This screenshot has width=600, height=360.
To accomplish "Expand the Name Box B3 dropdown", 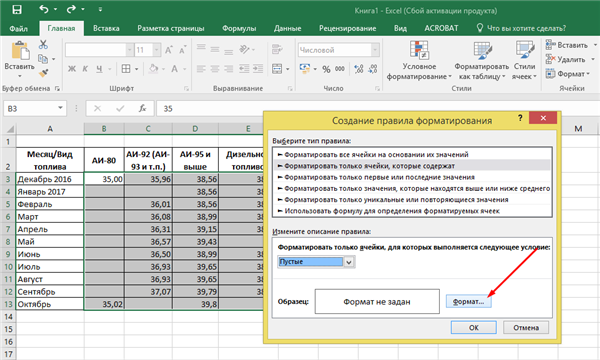I will point(60,108).
